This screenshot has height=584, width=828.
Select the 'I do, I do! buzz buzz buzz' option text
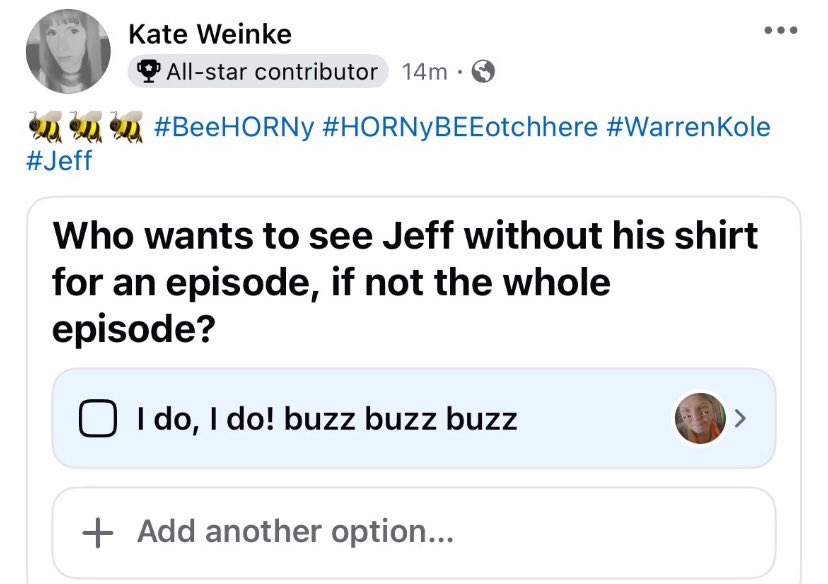tap(327, 419)
